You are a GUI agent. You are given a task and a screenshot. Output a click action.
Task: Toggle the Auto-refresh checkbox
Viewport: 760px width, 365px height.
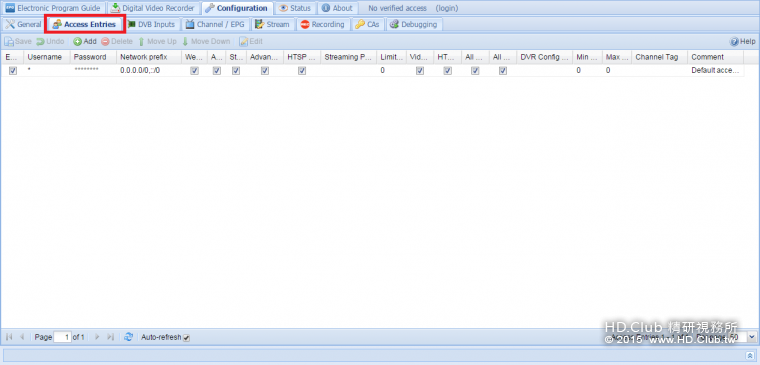coord(187,337)
